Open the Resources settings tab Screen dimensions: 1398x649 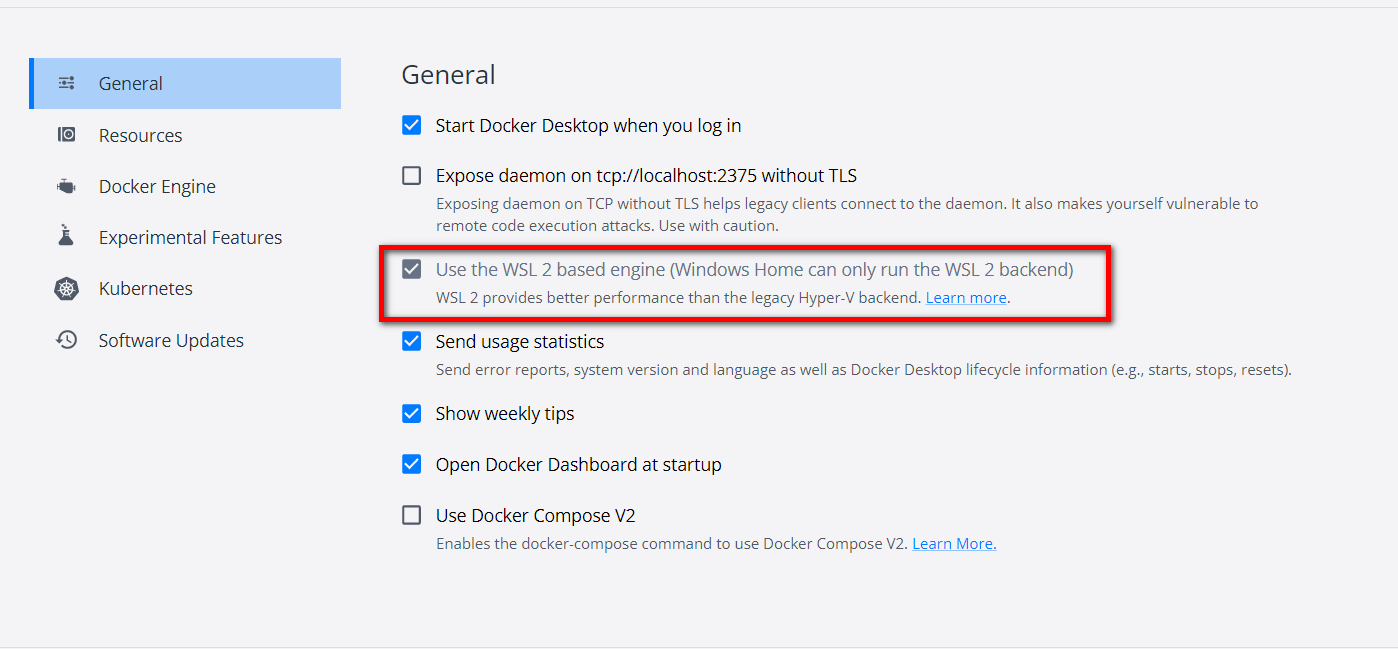(140, 135)
